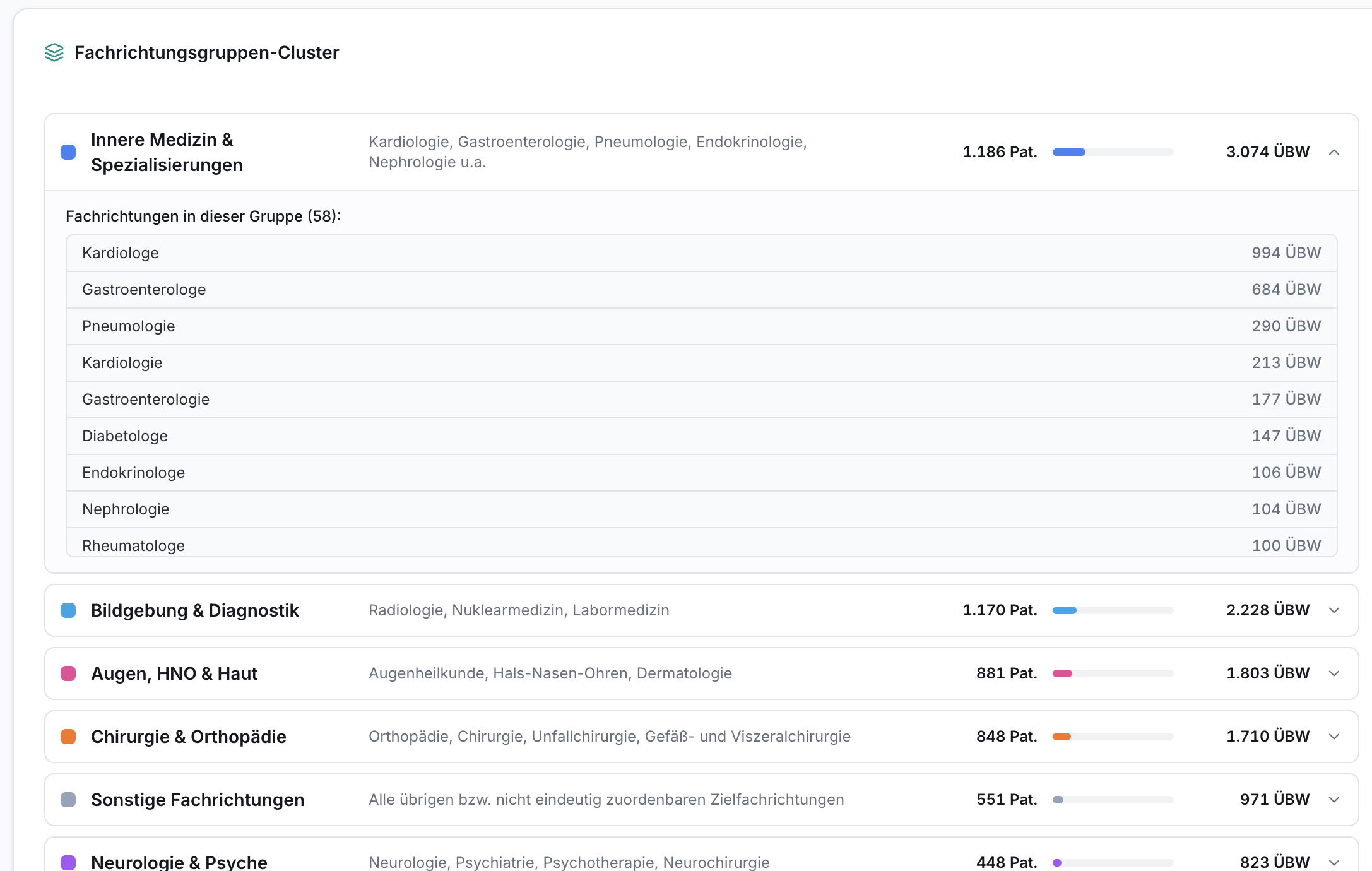Viewport: 1372px width, 871px height.
Task: Click the layers icon beside Fachrichtungsgruppen-Cluster
Action: (x=54, y=52)
